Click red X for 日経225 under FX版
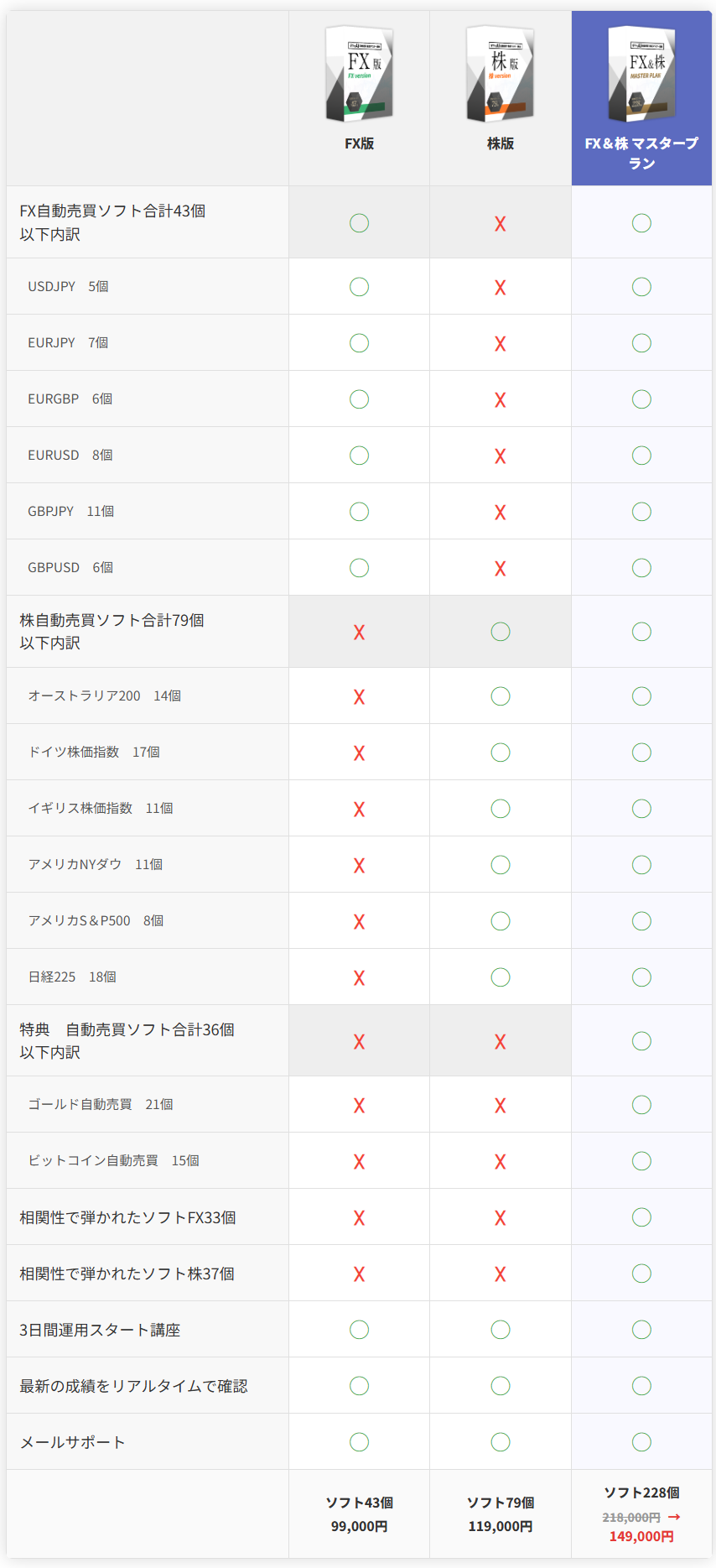The image size is (716, 1568). coord(359,978)
